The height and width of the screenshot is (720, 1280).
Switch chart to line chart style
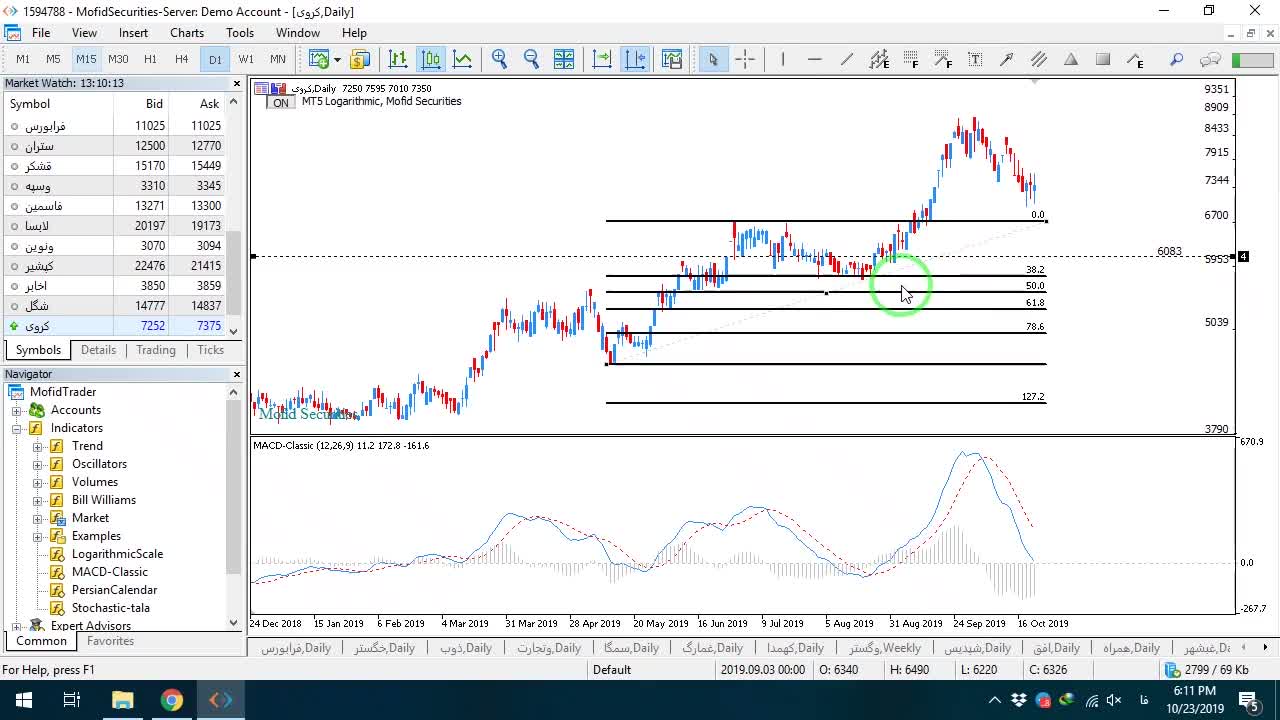(463, 59)
